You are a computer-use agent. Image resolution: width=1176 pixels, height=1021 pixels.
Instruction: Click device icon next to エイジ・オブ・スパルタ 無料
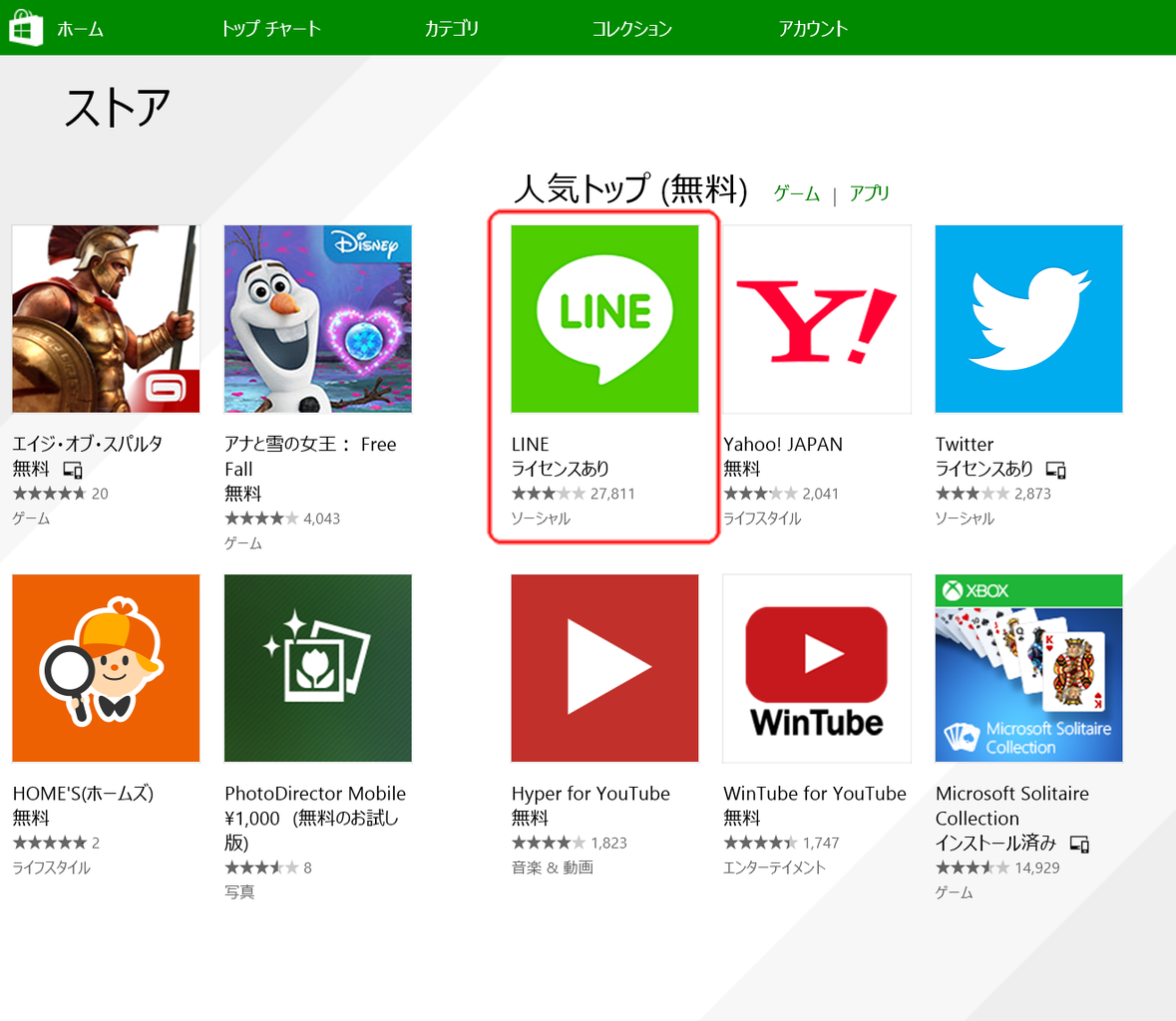[73, 470]
